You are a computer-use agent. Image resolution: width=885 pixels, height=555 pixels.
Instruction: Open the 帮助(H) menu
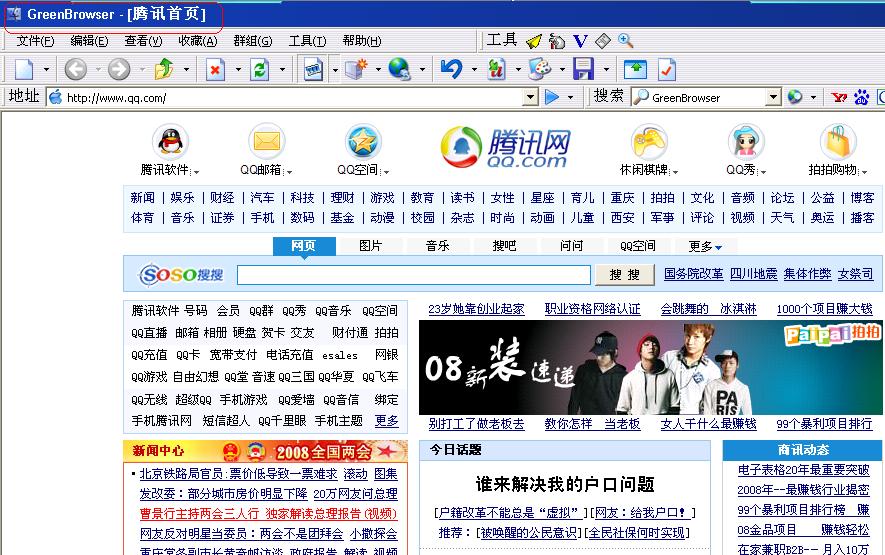pos(362,41)
